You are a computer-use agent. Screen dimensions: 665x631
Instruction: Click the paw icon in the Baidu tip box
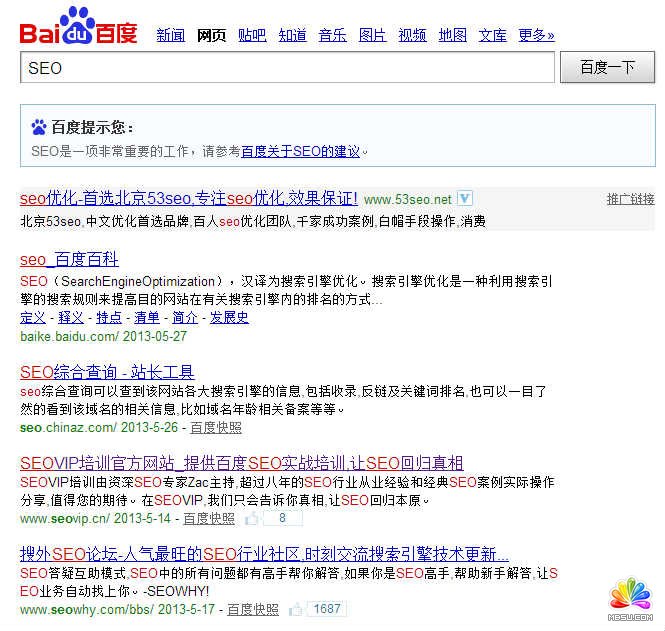tap(39, 127)
